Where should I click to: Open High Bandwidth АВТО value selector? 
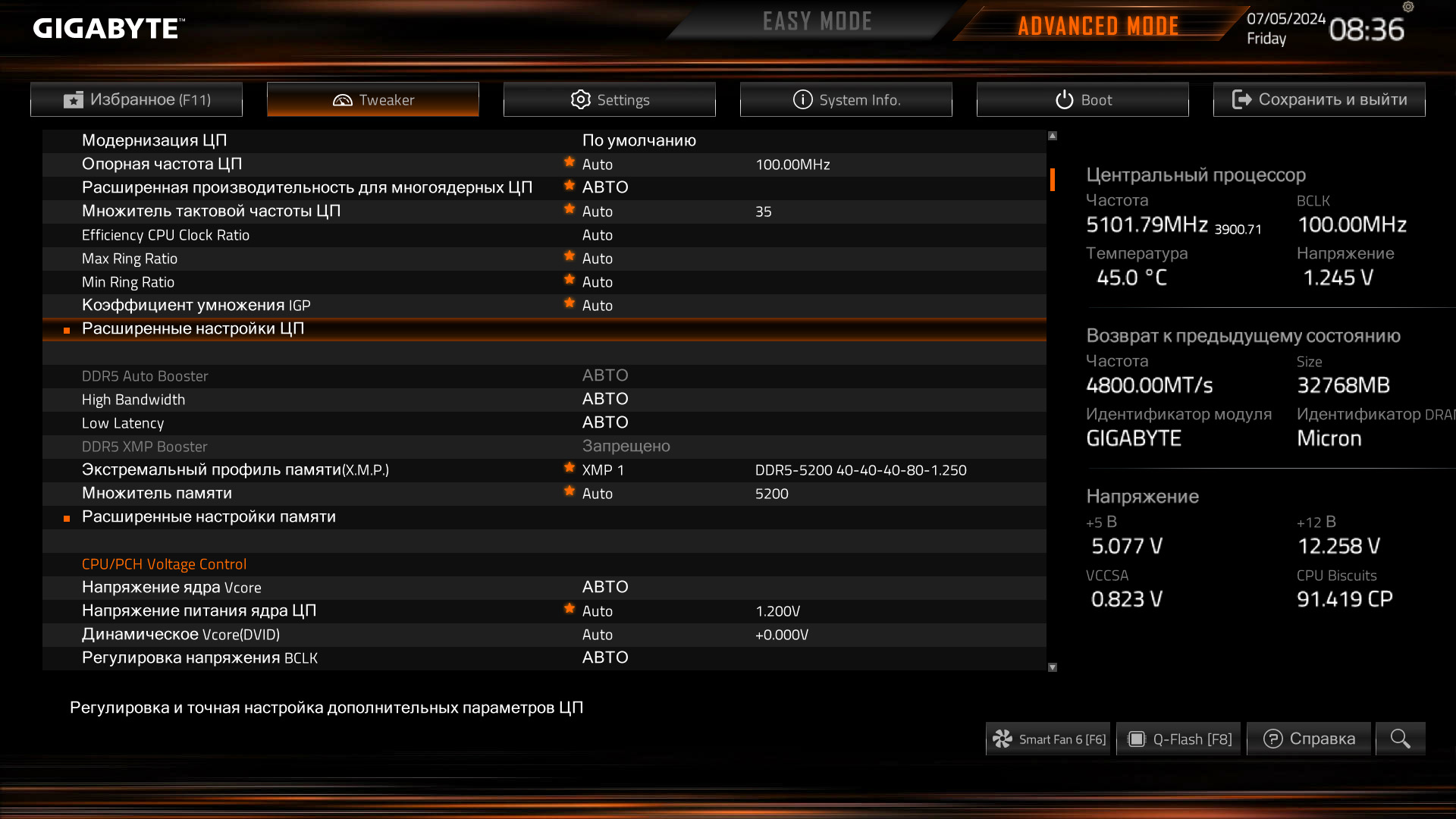(605, 400)
